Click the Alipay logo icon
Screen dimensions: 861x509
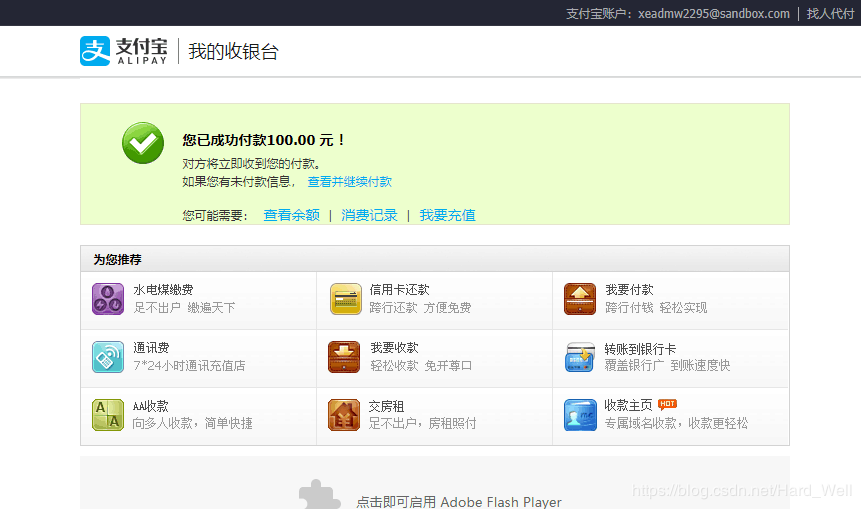click(x=95, y=51)
